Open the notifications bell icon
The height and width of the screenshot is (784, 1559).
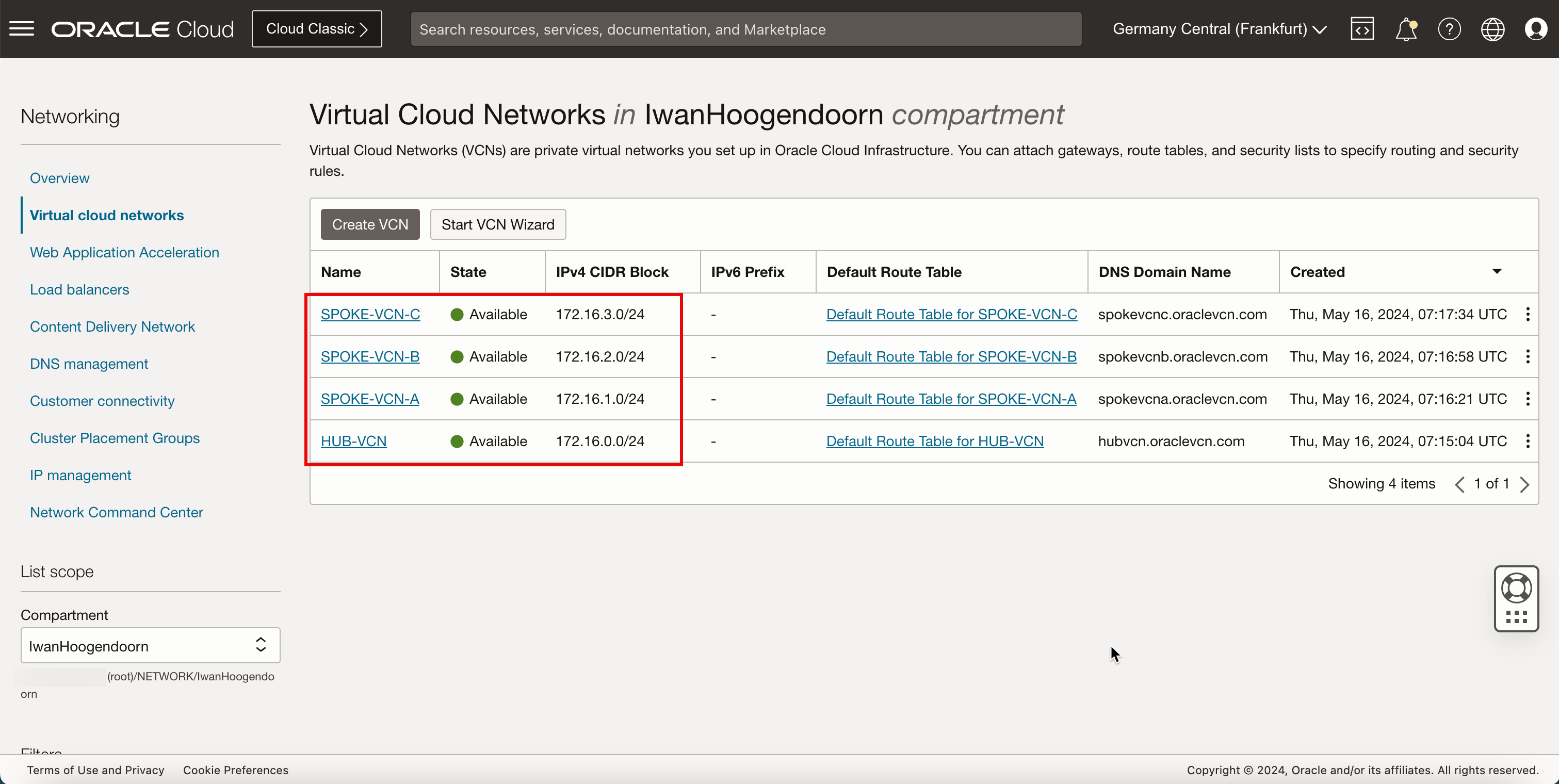click(1405, 29)
